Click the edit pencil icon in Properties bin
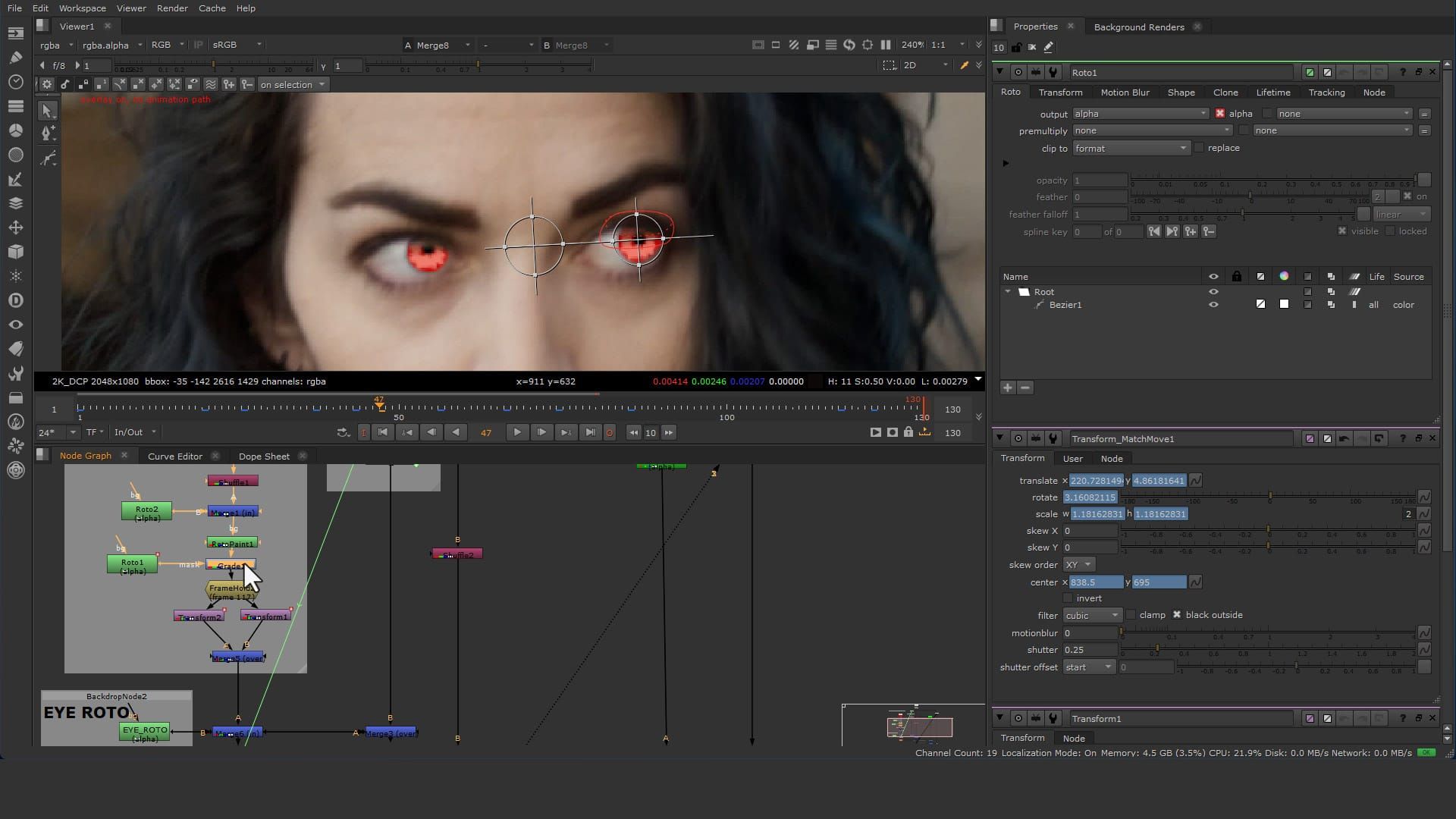The width and height of the screenshot is (1456, 819). [x=1049, y=47]
